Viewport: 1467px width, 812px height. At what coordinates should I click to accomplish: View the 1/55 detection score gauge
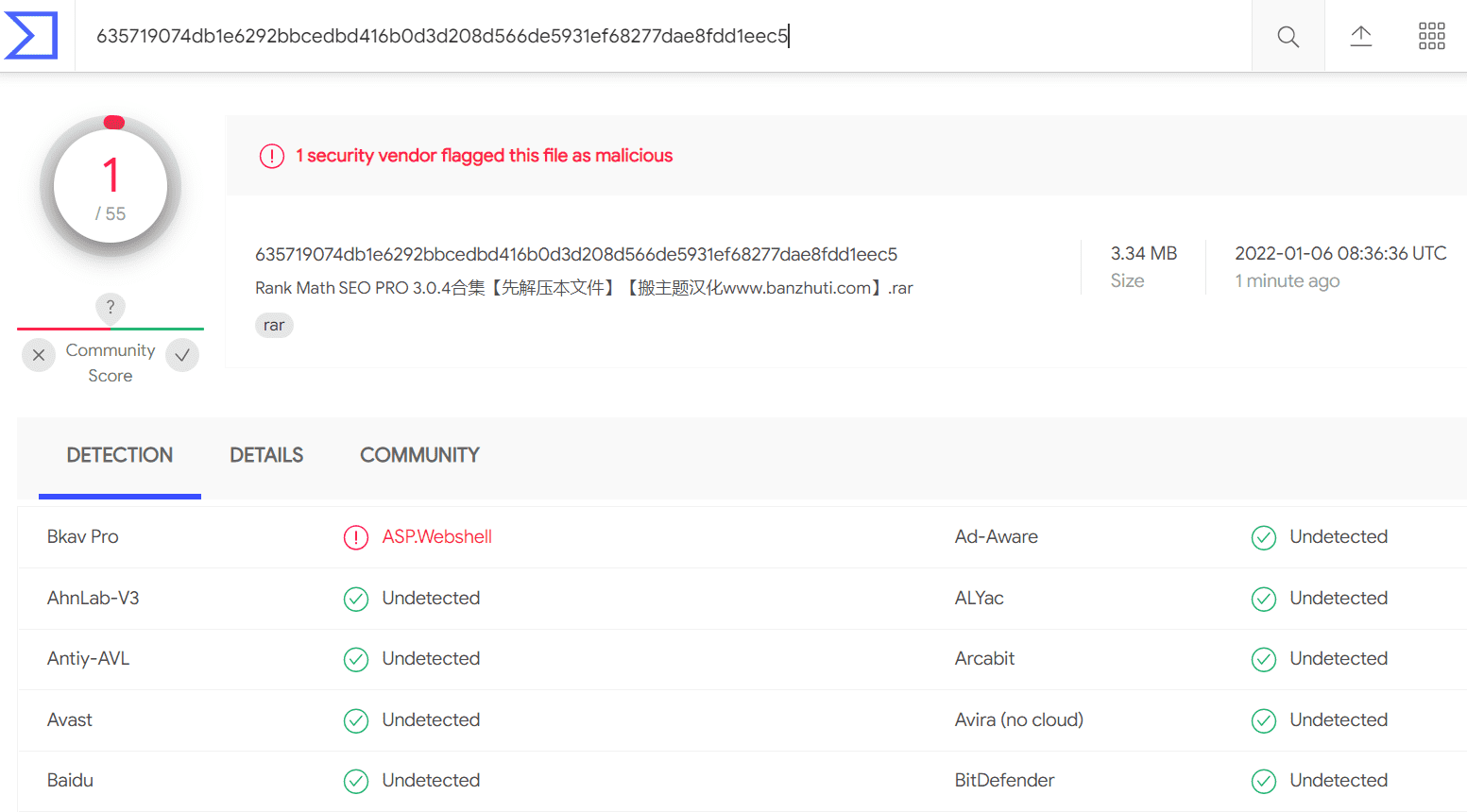point(111,187)
